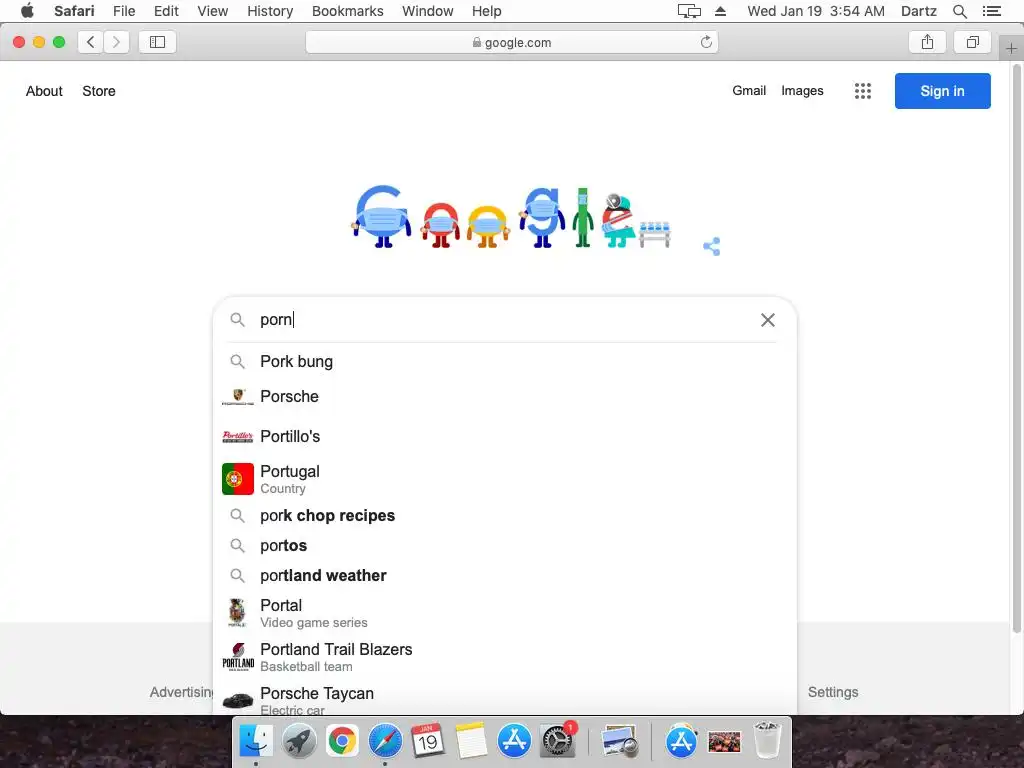Open the View menu
The height and width of the screenshot is (768, 1024).
pos(213,11)
